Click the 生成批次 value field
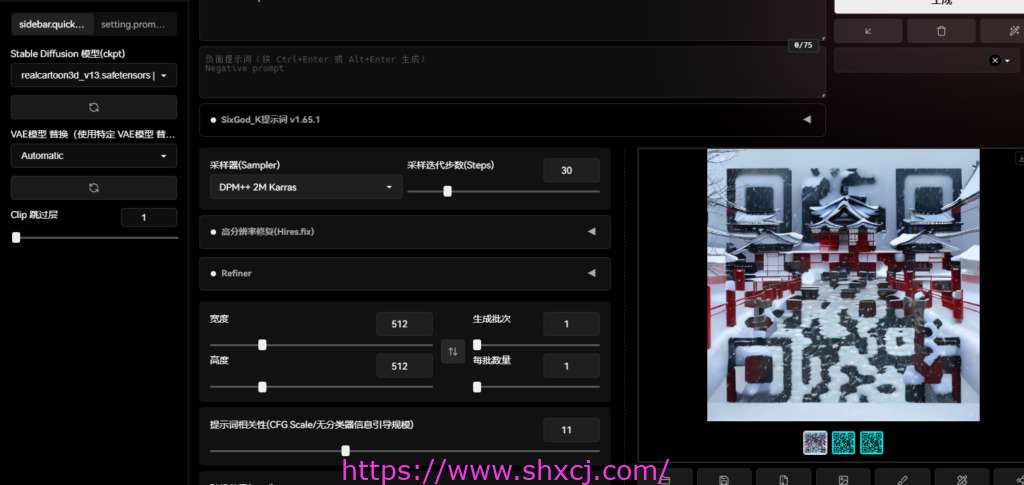The height and width of the screenshot is (485, 1024). (x=571, y=324)
